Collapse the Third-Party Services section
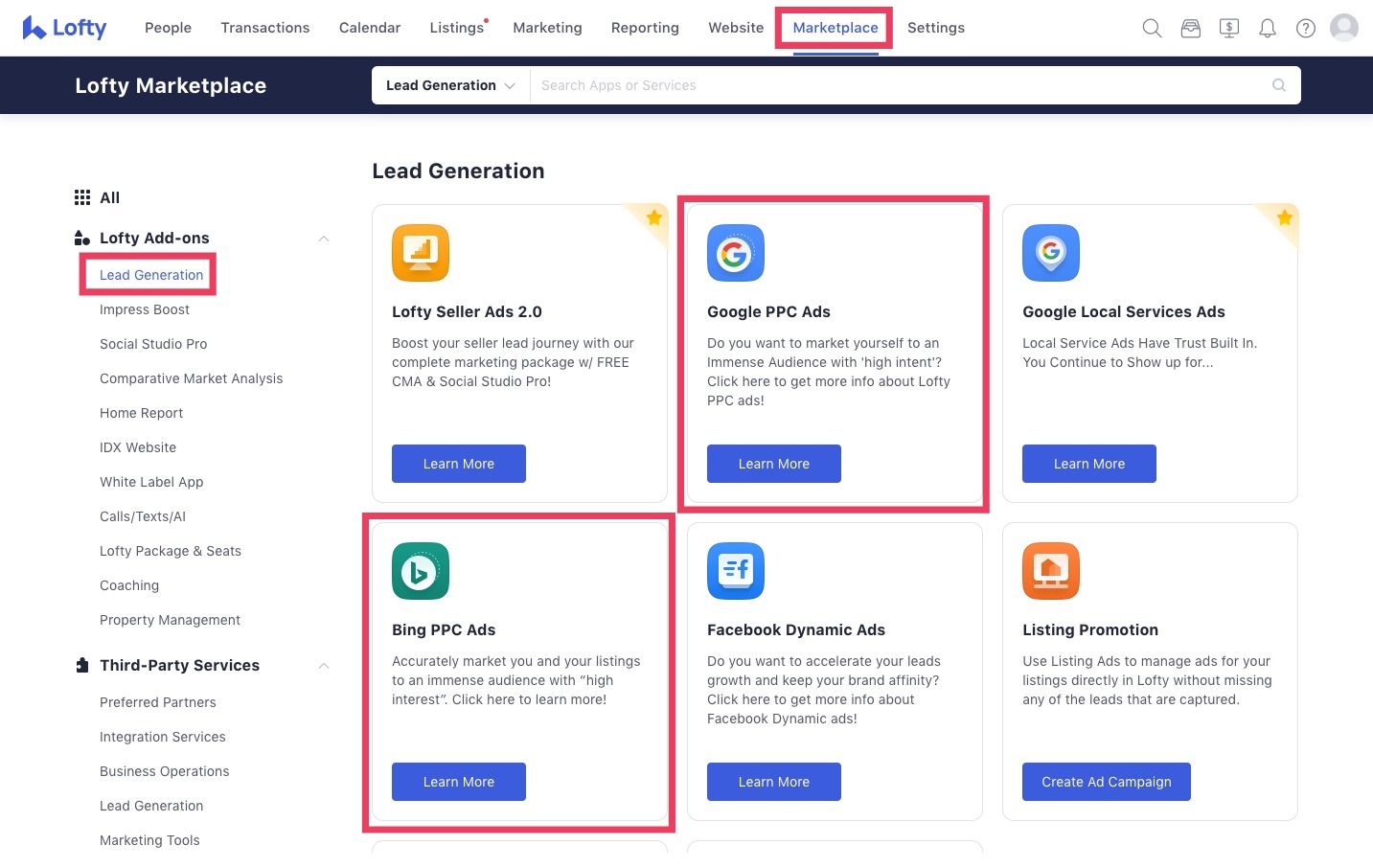The height and width of the screenshot is (868, 1373). pyautogui.click(x=324, y=665)
